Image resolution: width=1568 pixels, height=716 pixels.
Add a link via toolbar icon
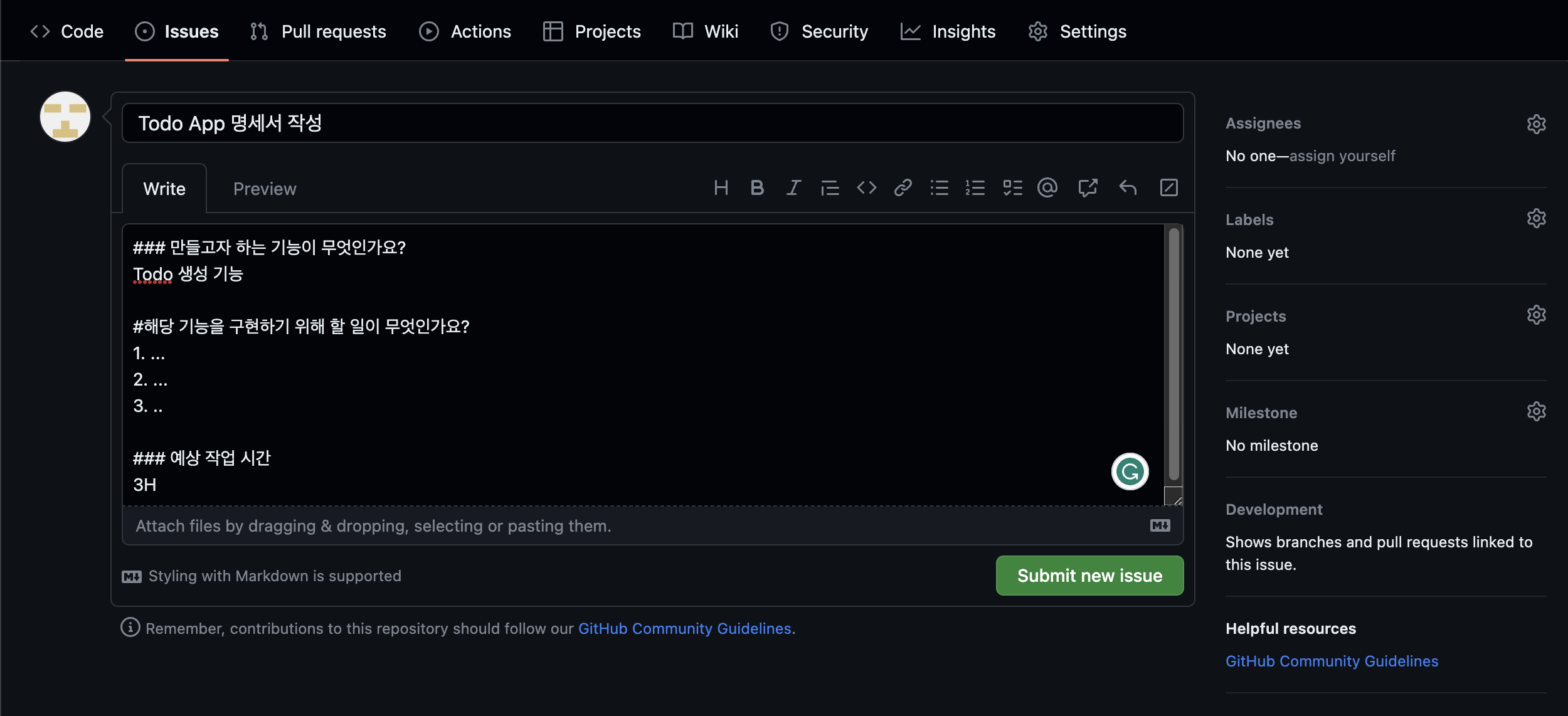click(x=903, y=187)
